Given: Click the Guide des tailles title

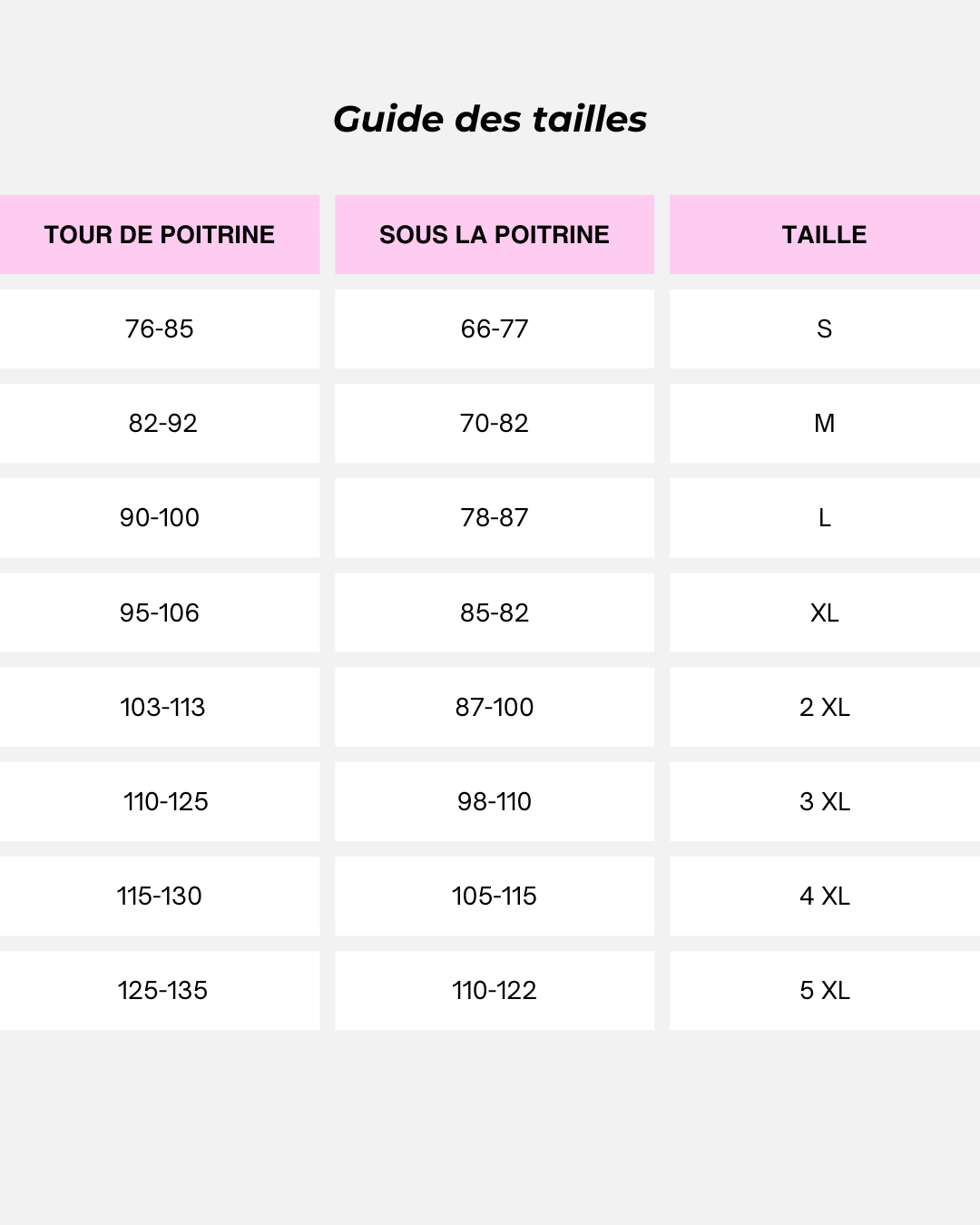Looking at the screenshot, I should click(x=490, y=119).
